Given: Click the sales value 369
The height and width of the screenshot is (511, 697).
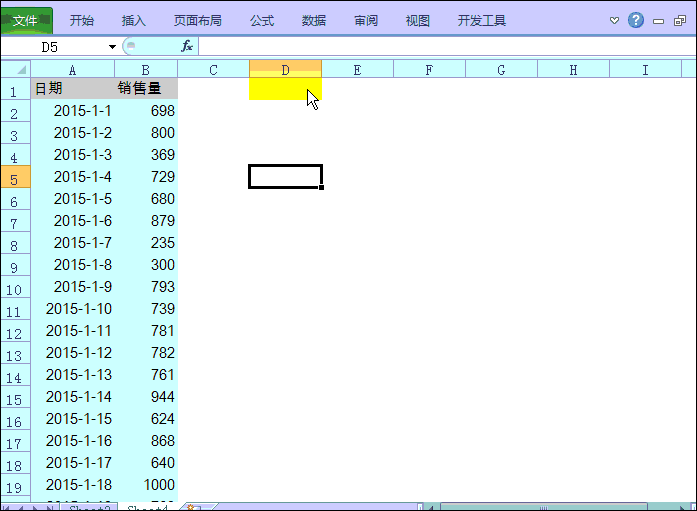Looking at the screenshot, I should (x=146, y=155).
